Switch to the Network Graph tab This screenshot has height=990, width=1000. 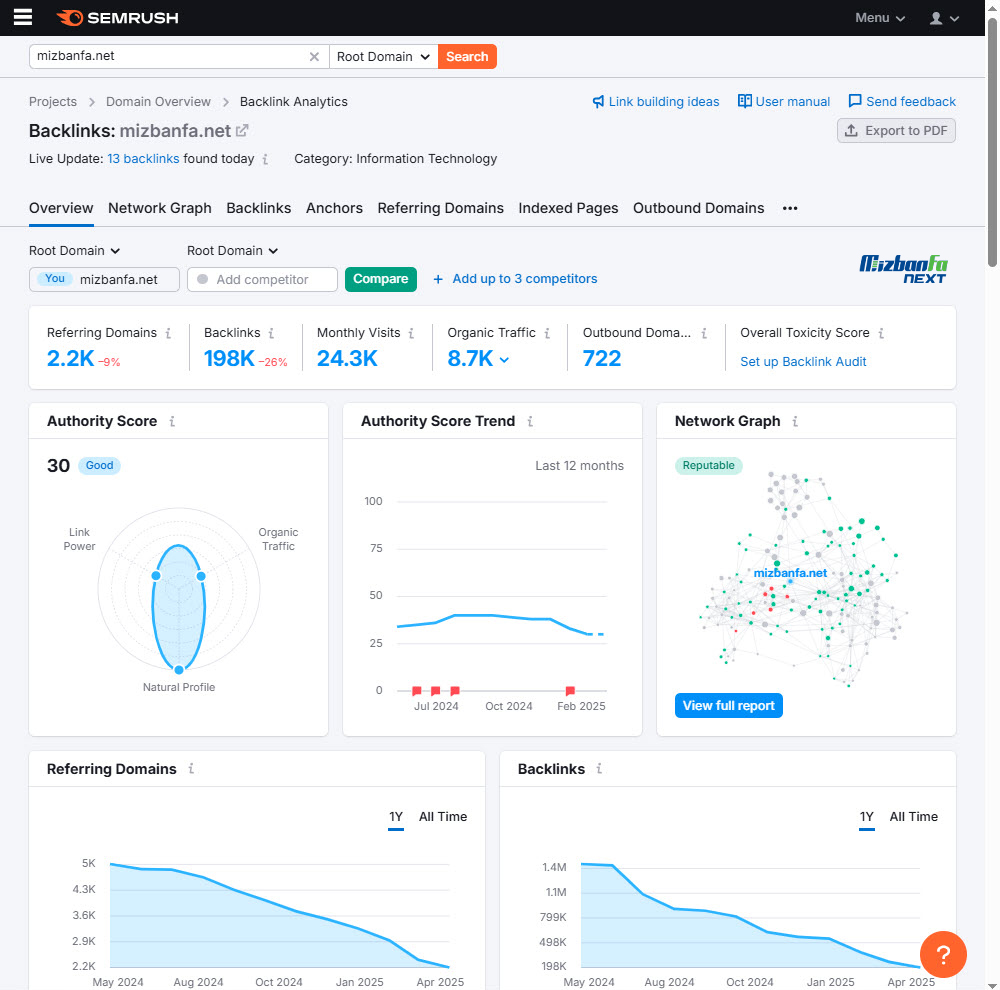pyautogui.click(x=159, y=209)
